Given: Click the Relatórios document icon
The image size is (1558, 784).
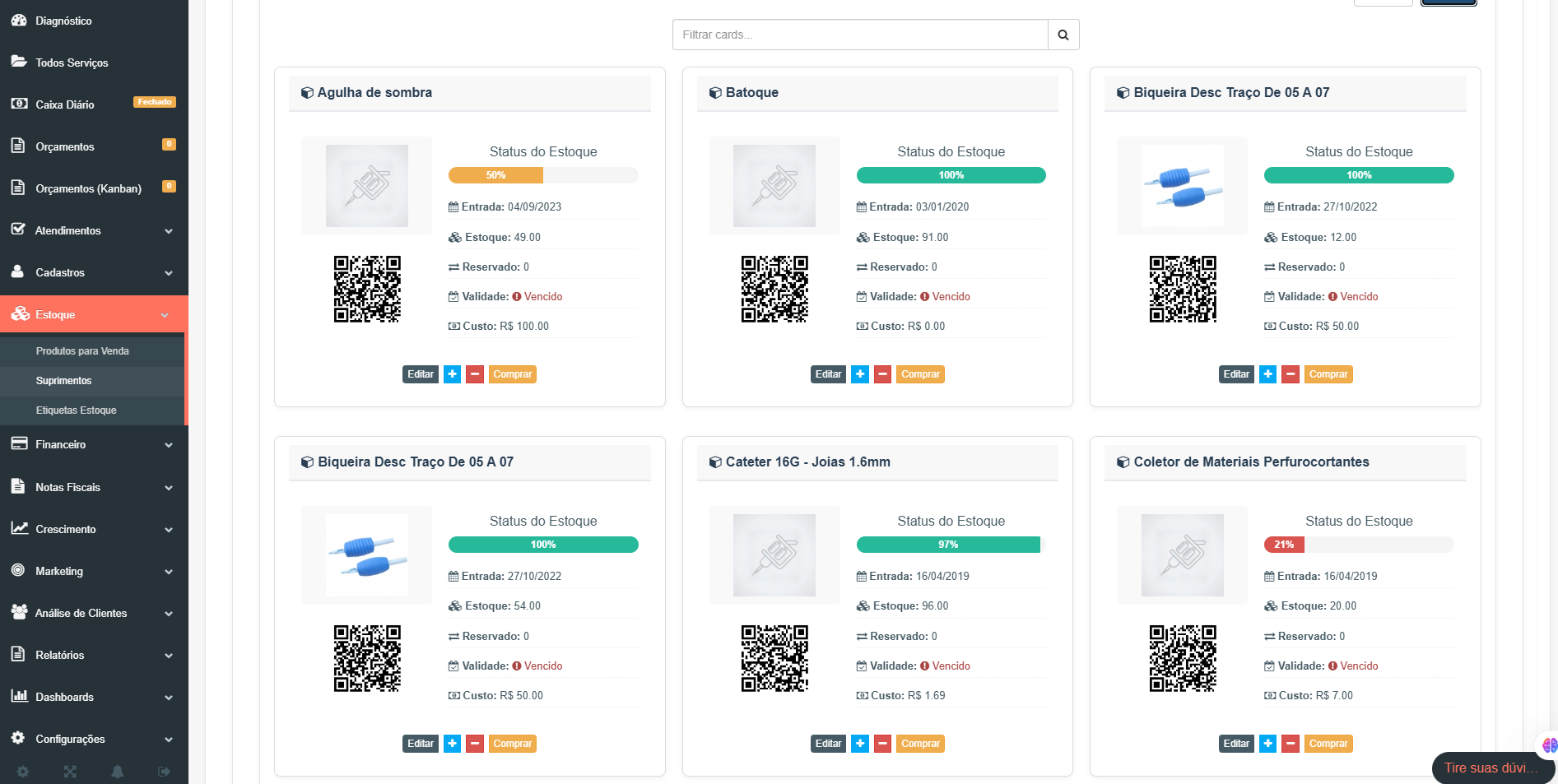Looking at the screenshot, I should 18,654.
